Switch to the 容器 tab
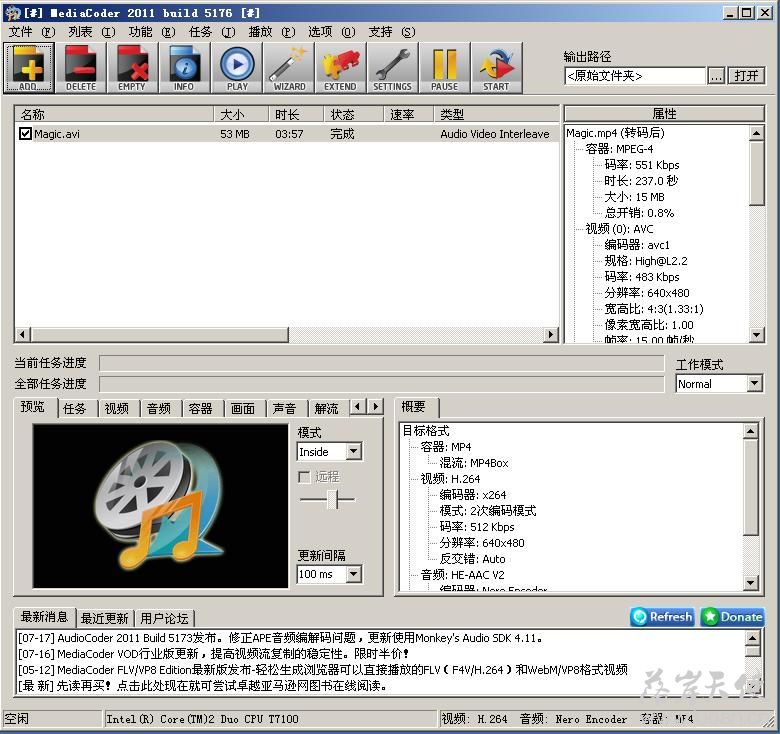This screenshot has height=734, width=780. point(201,408)
